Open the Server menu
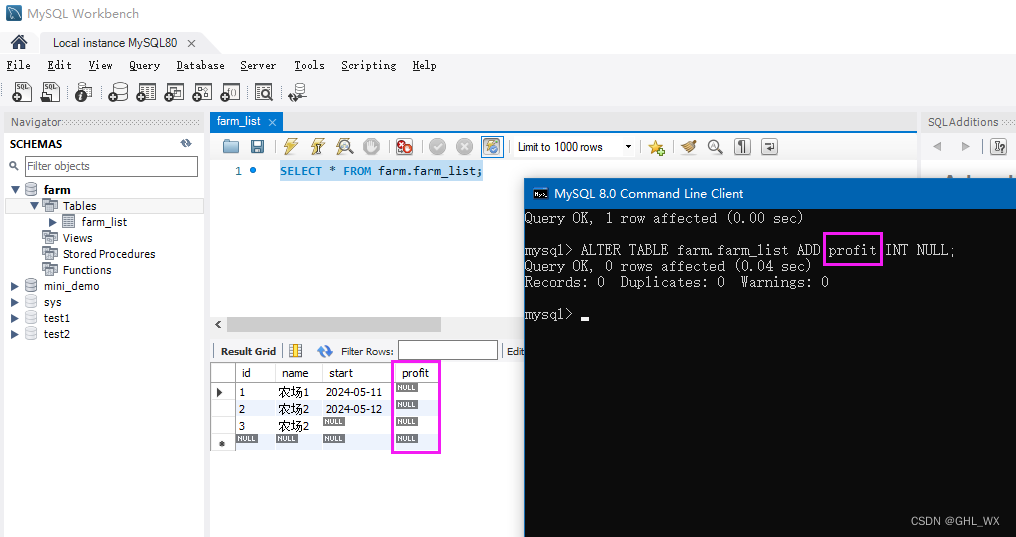This screenshot has height=537, width=1016. coord(258,65)
